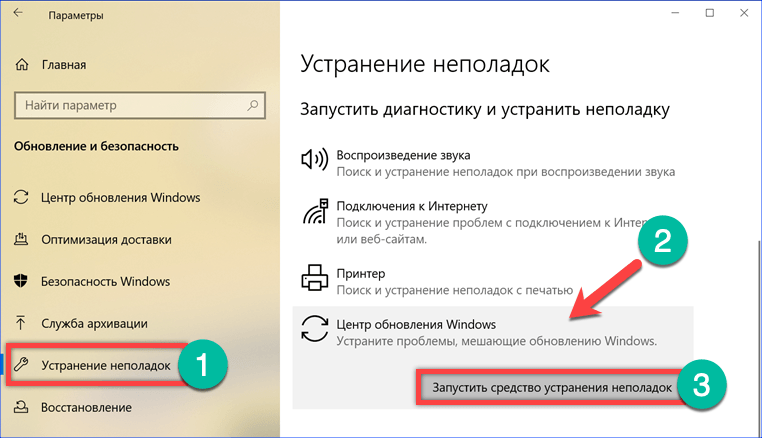This screenshot has width=762, height=438.
Task: Click the Безопасность Windows shield icon
Action: point(21,281)
